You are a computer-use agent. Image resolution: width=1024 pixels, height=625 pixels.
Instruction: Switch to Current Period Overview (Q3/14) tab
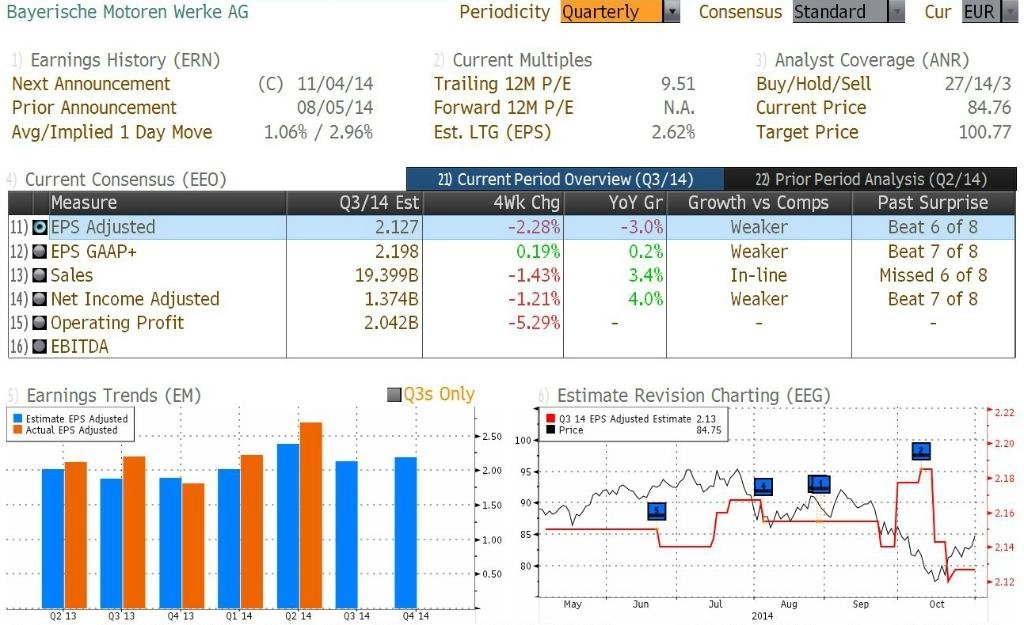(x=565, y=179)
